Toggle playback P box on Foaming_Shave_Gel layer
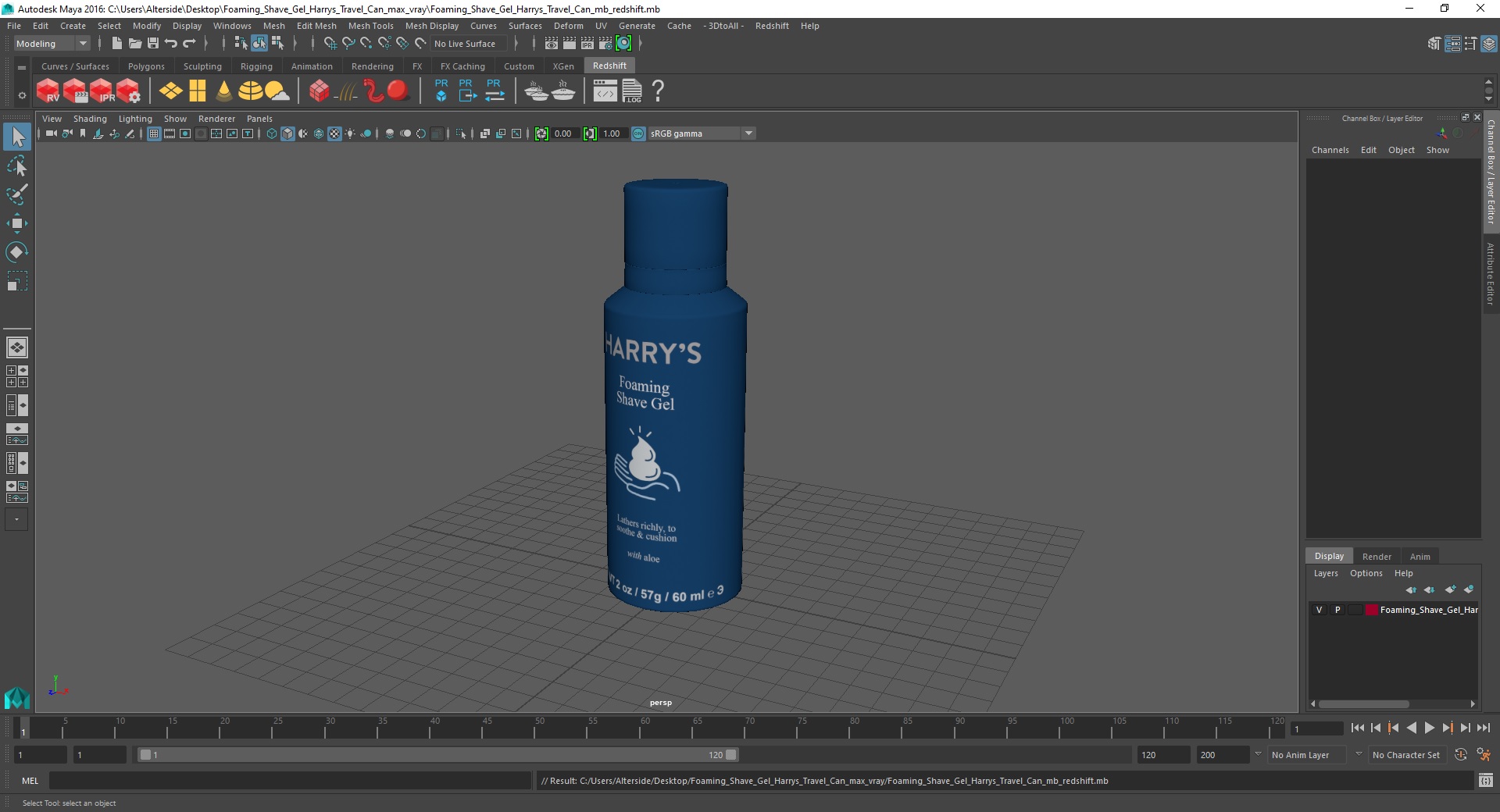 tap(1337, 610)
